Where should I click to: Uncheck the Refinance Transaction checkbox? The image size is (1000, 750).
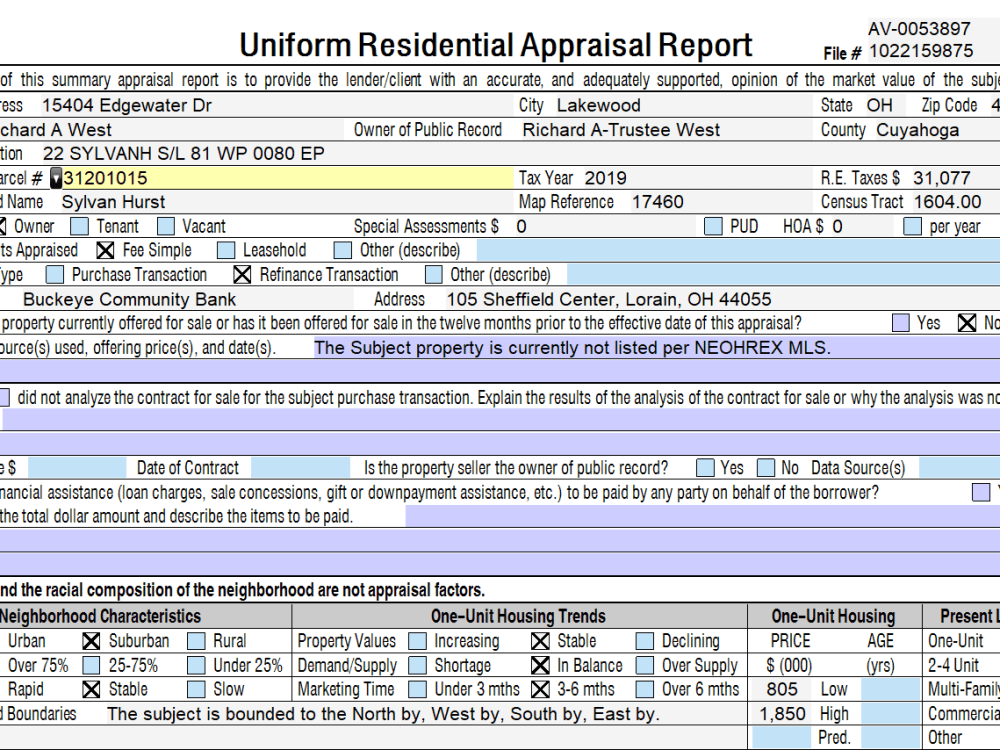[x=242, y=275]
